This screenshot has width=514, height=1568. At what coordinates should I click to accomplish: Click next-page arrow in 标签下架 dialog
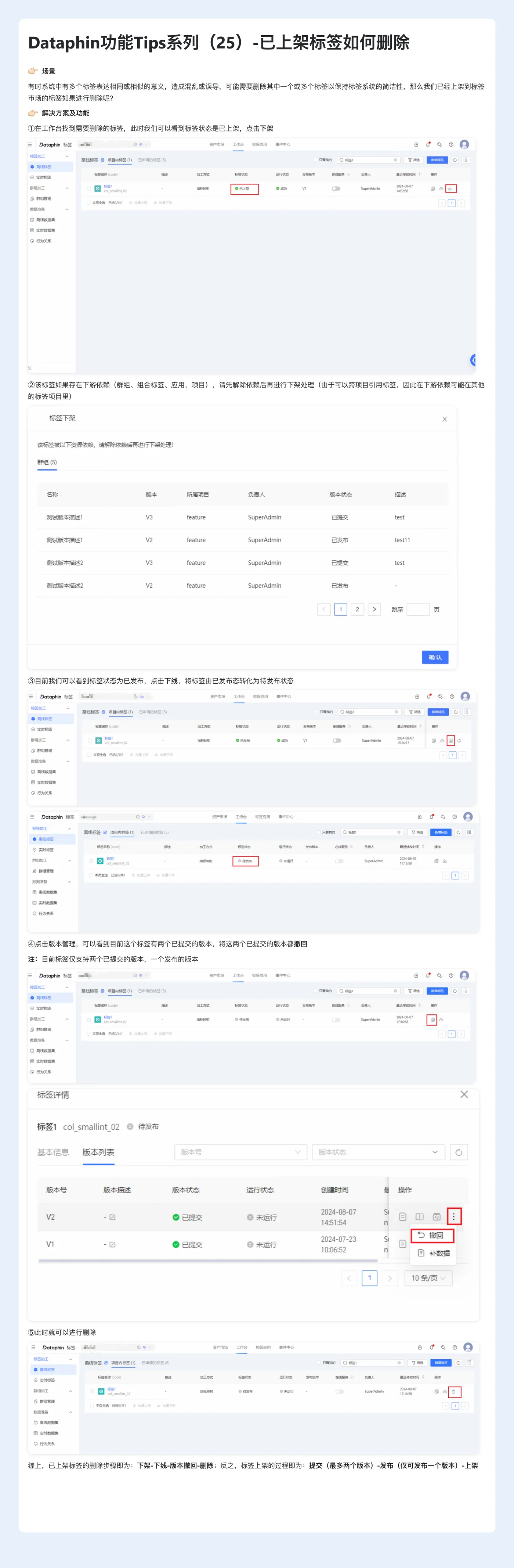[x=374, y=609]
